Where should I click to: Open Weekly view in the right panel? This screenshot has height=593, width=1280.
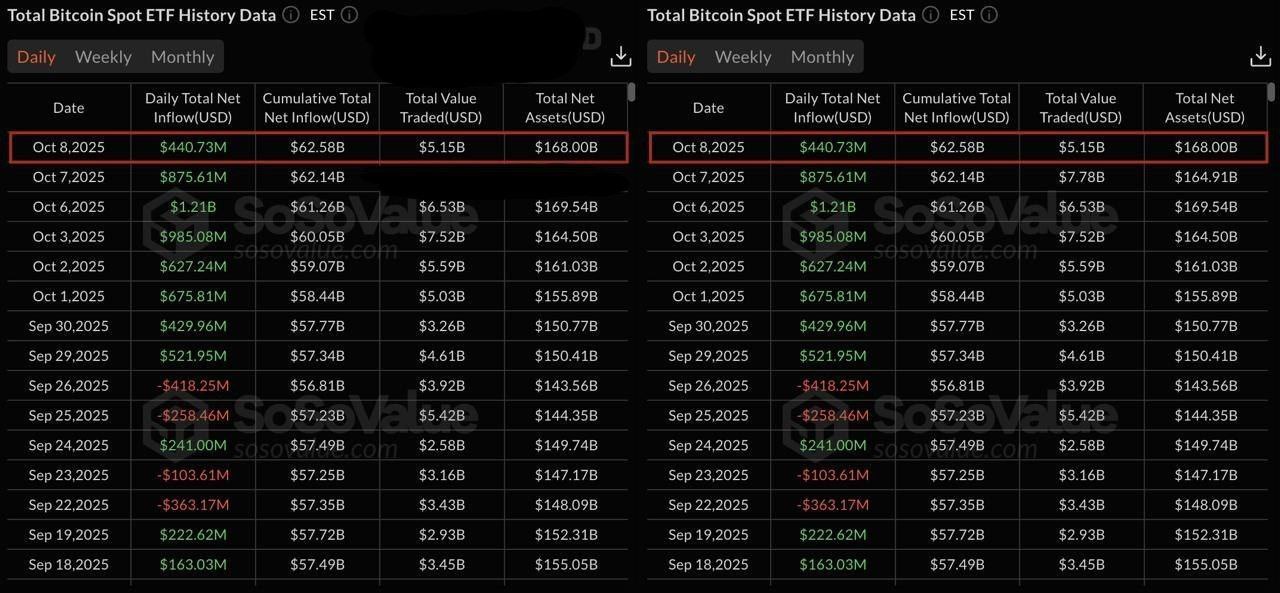[x=743, y=57]
